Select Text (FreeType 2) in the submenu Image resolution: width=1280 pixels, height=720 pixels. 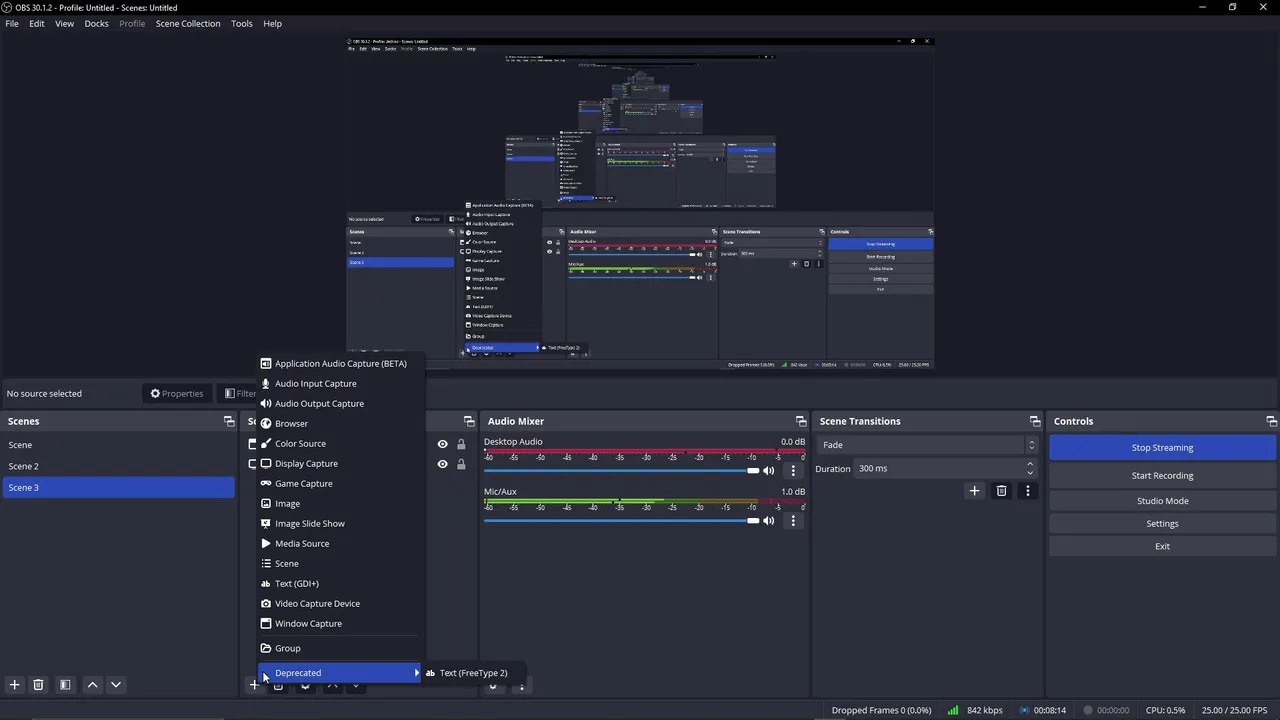click(x=472, y=673)
